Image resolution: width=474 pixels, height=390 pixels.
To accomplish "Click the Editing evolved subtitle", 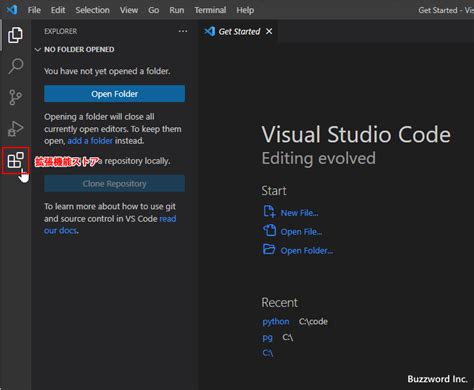I will point(318,158).
